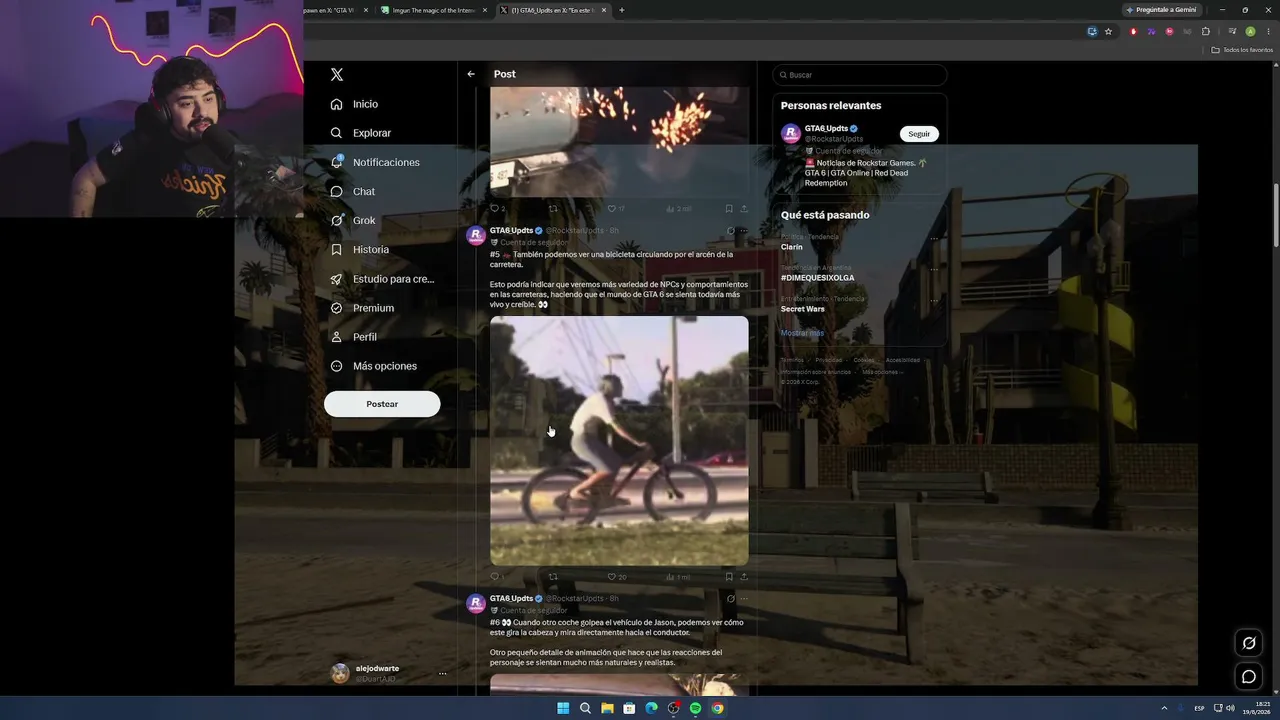The width and height of the screenshot is (1280, 720).
Task: Bookmark post #5 about the bicycle
Action: click(x=729, y=577)
